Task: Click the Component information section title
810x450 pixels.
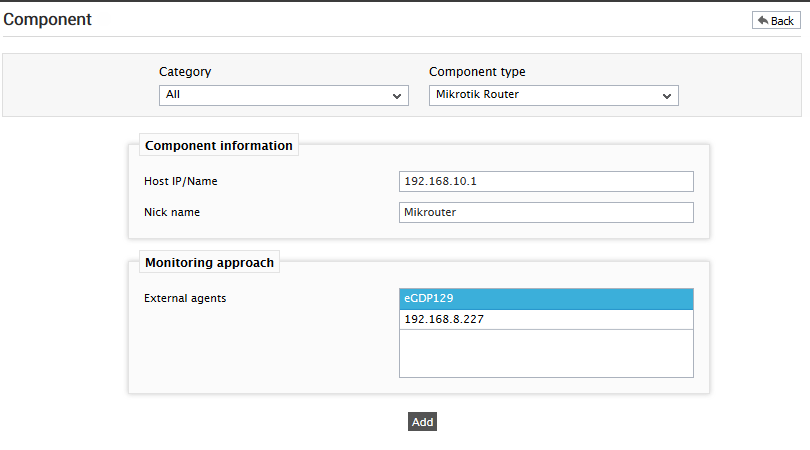Action: click(219, 146)
